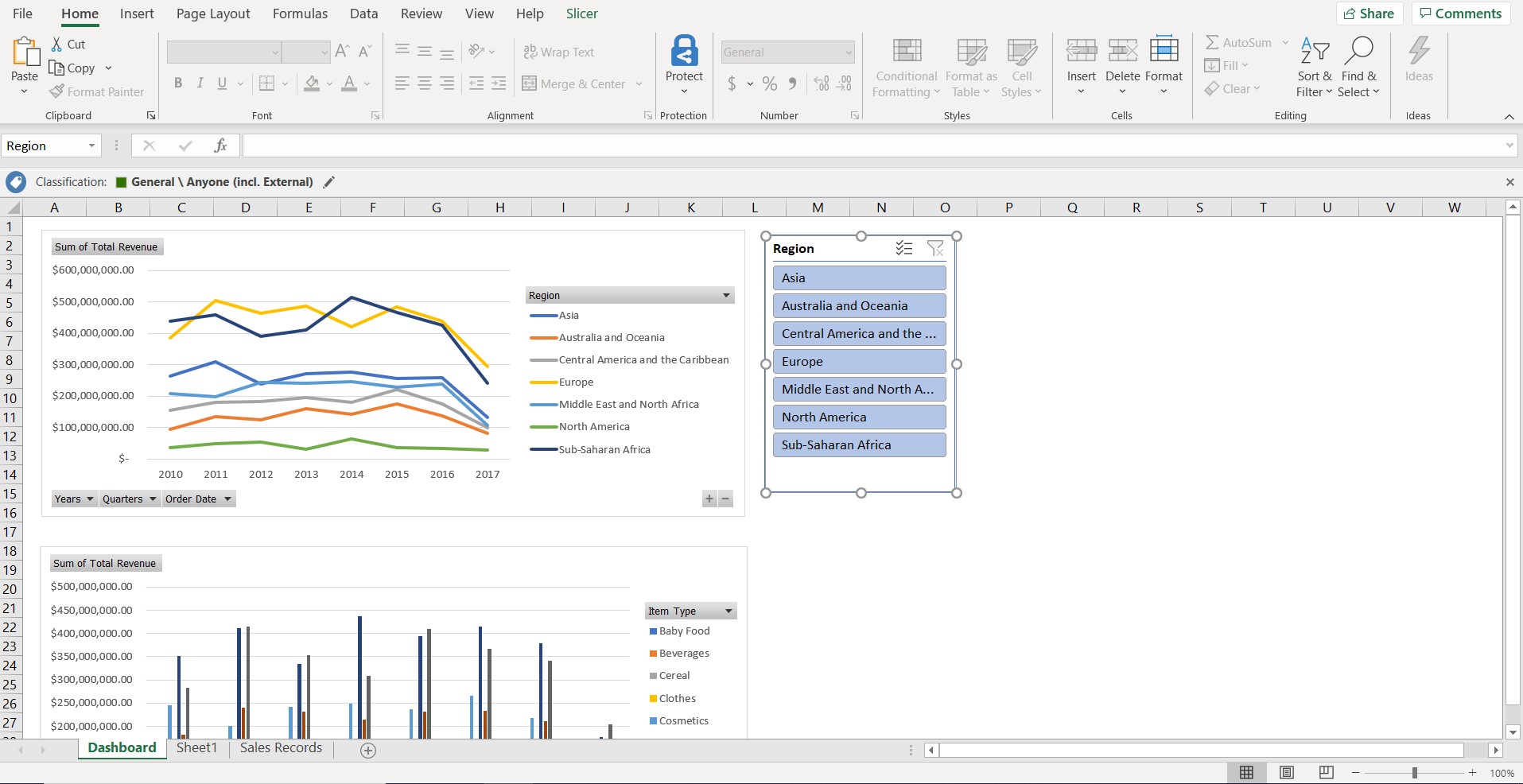Click the Increase Font Size icon
Image resolution: width=1523 pixels, height=784 pixels.
(x=341, y=51)
